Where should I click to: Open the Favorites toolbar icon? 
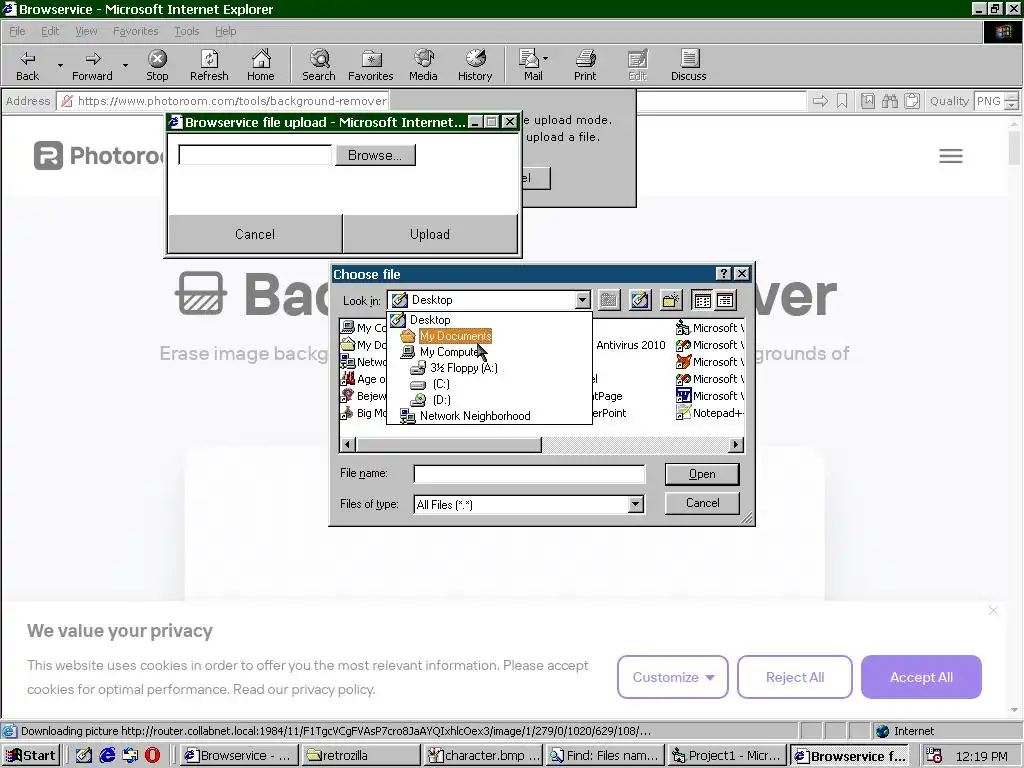pyautogui.click(x=370, y=65)
